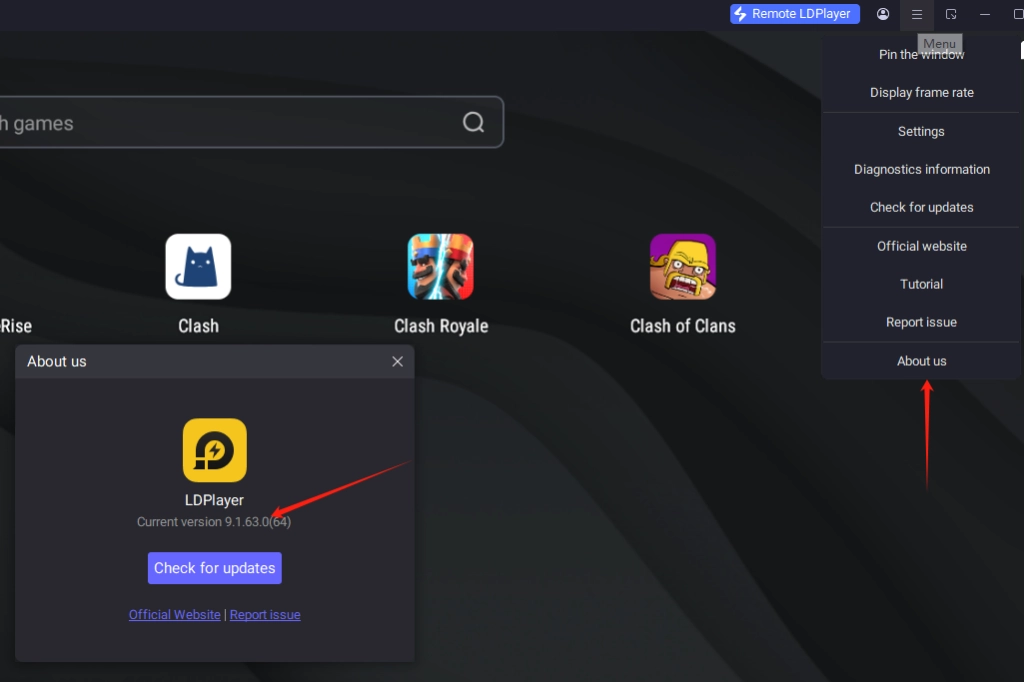Choose Report issue in the menu

[921, 322]
